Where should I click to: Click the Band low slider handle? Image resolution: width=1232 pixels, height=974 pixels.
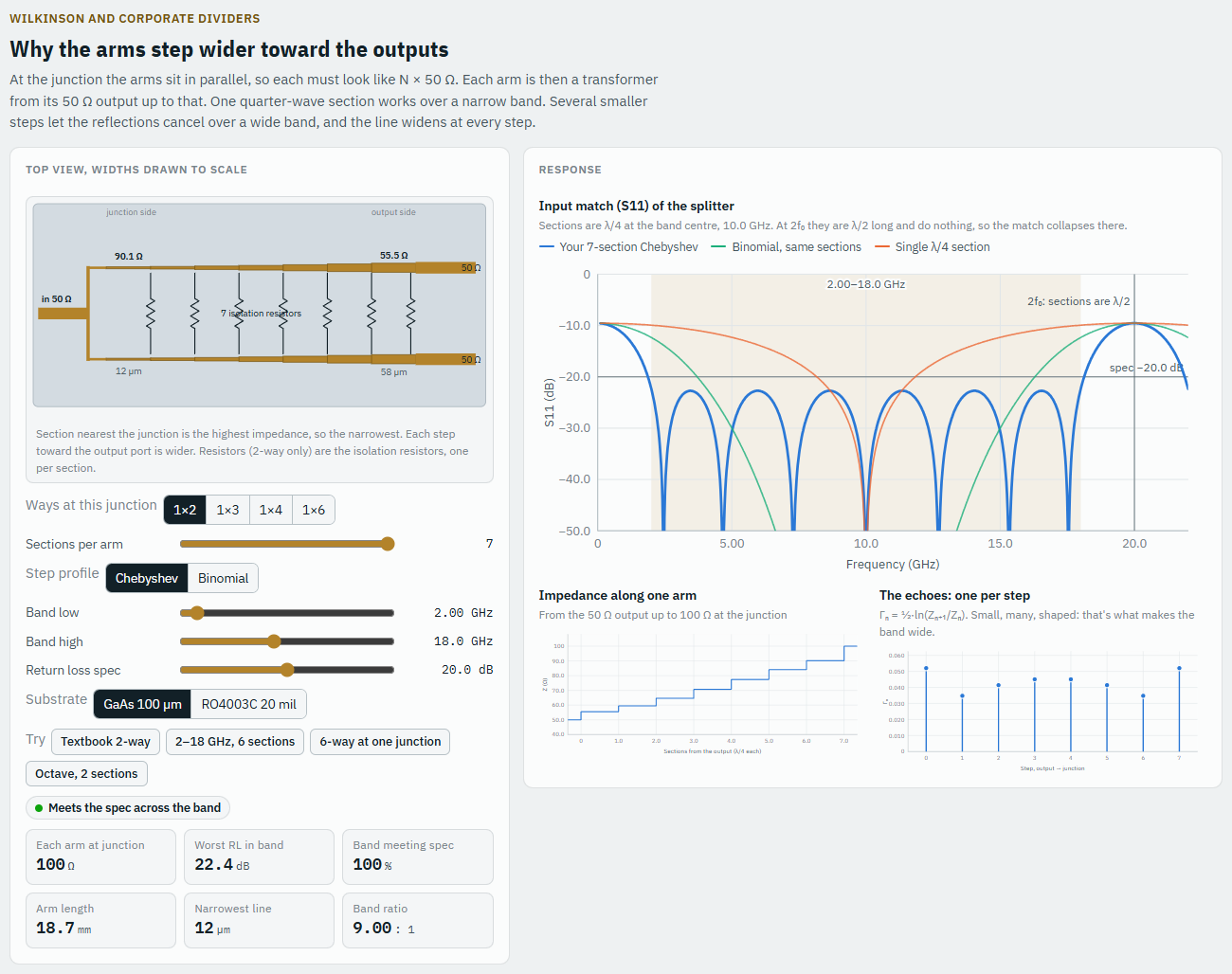[x=197, y=613]
